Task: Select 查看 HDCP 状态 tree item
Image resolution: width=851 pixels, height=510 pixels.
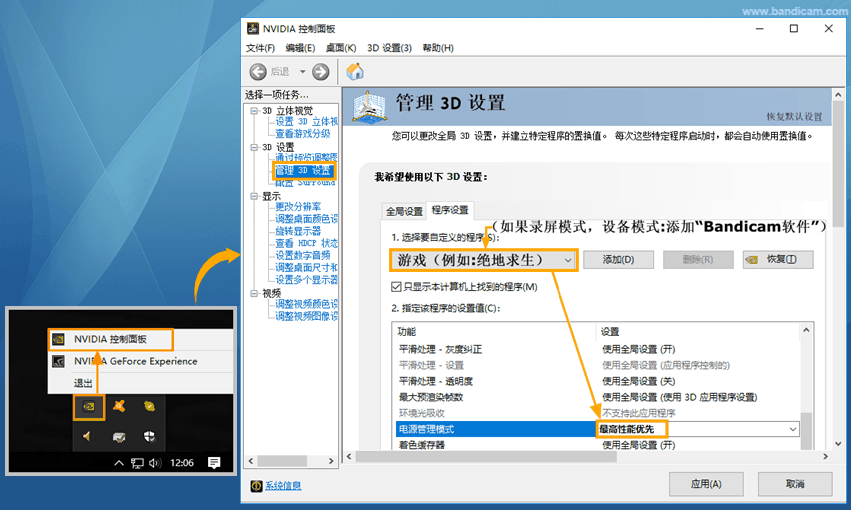Action: click(x=306, y=243)
